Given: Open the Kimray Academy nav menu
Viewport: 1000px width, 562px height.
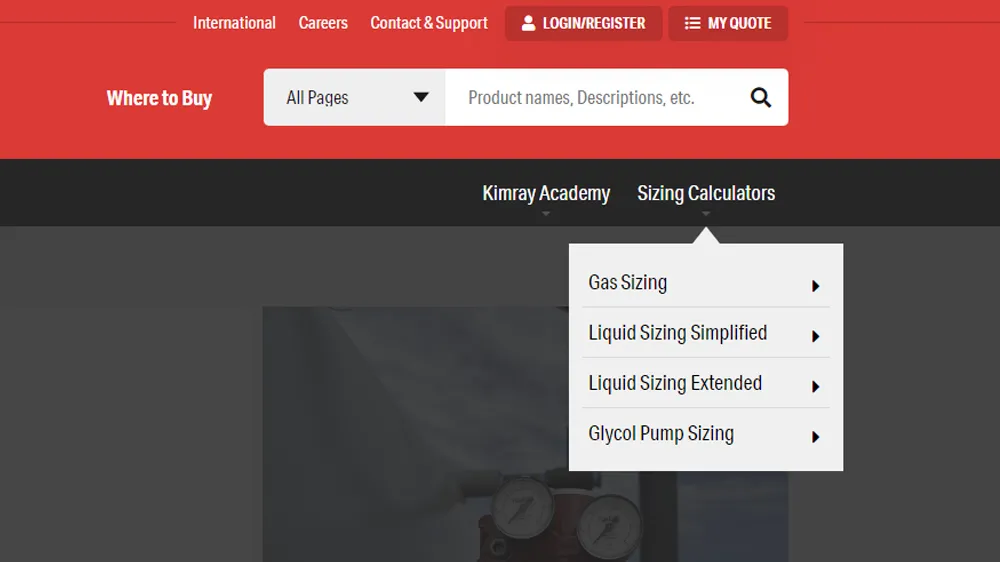Looking at the screenshot, I should click(546, 193).
